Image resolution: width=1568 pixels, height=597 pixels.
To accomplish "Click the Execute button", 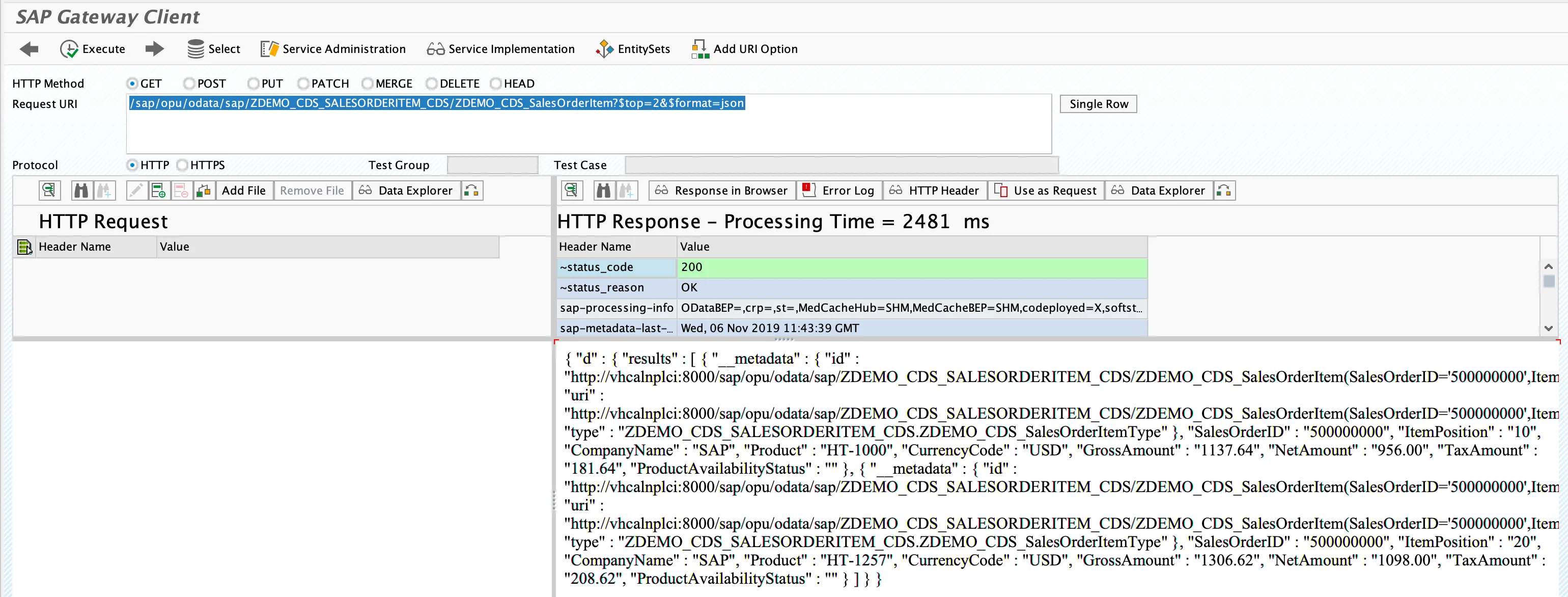I will [x=93, y=49].
